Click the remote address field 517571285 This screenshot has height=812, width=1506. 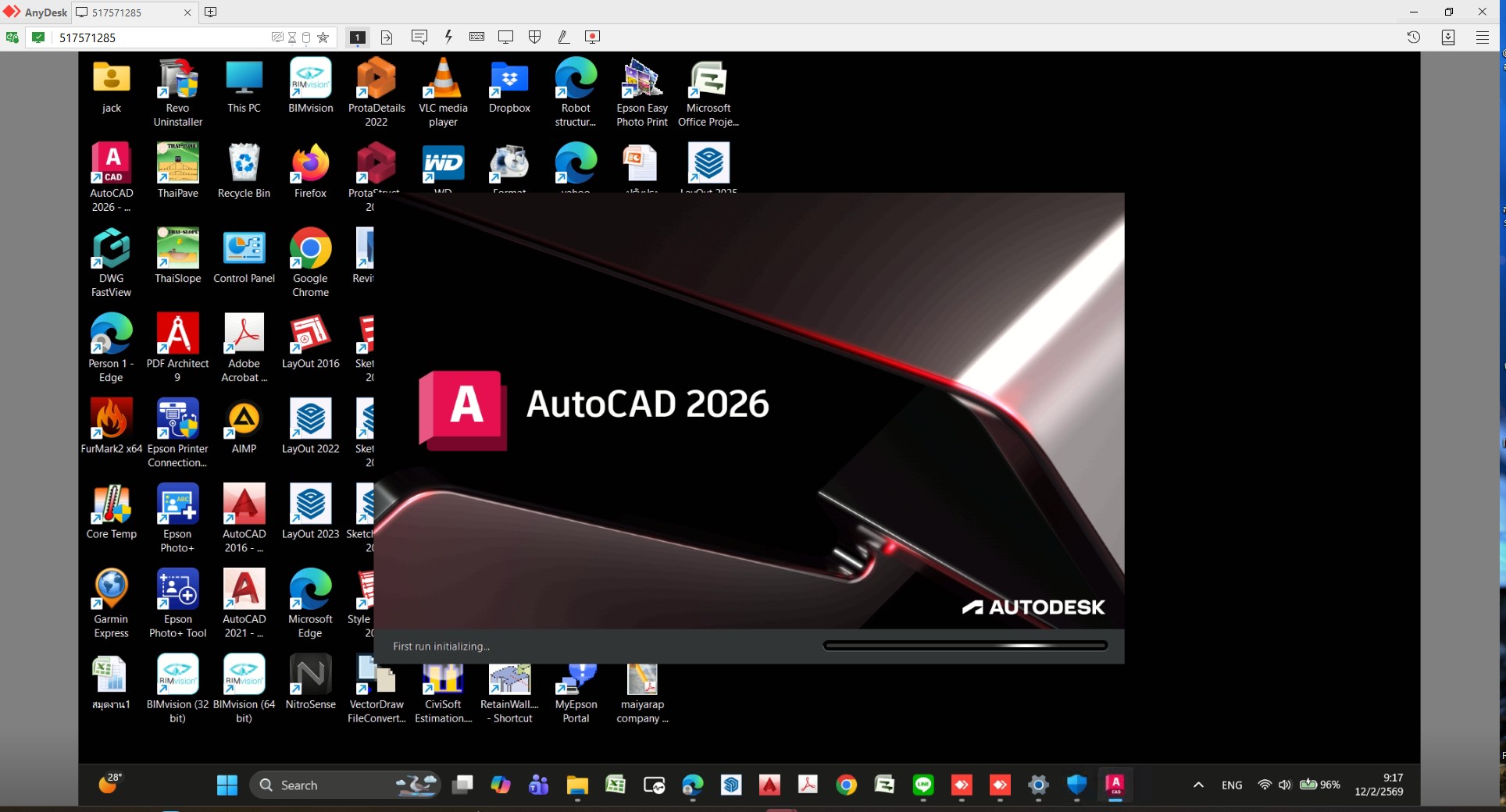click(x=160, y=37)
